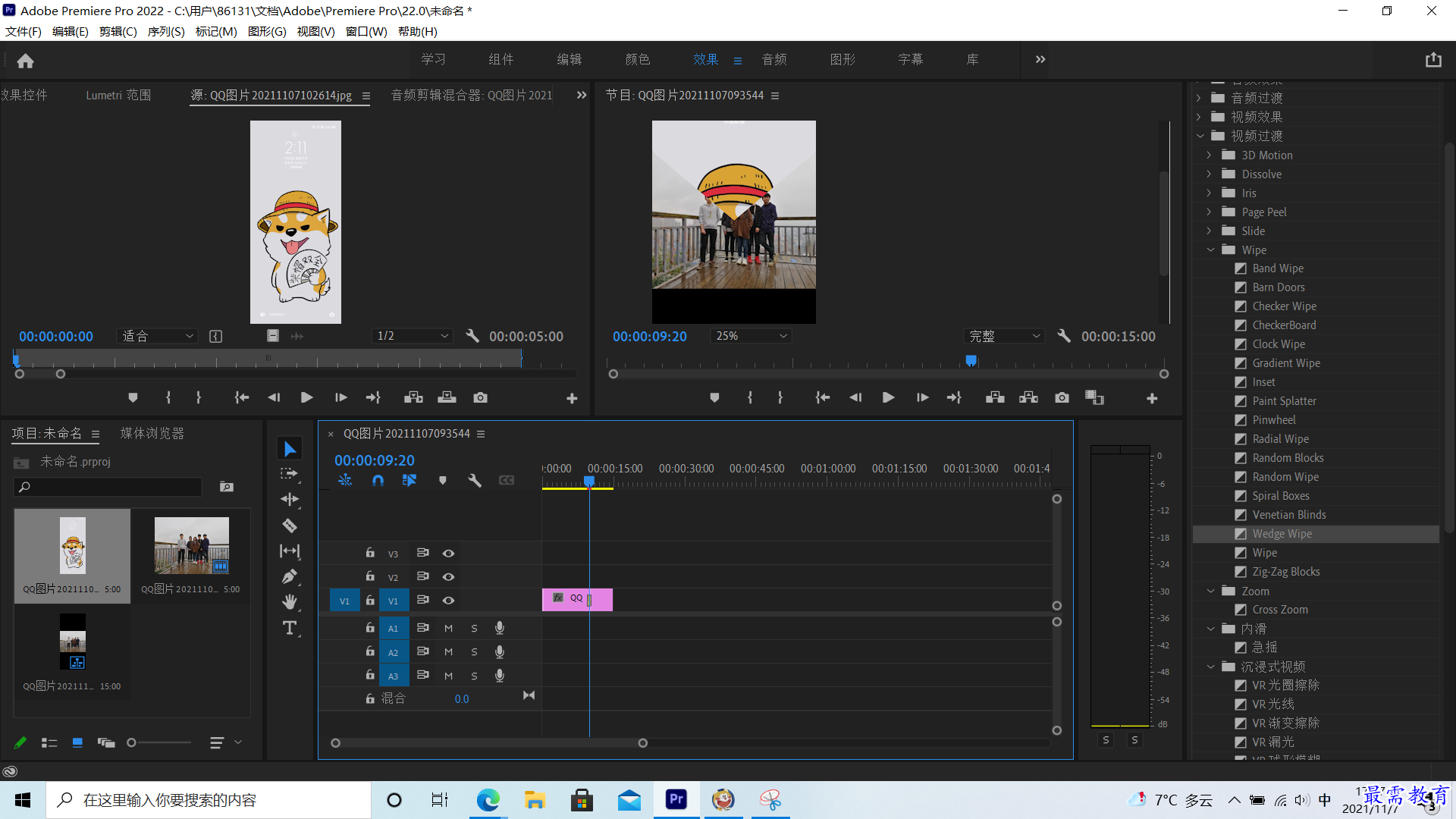Click the timeline playhead marker
1456x819 pixels.
click(x=589, y=482)
